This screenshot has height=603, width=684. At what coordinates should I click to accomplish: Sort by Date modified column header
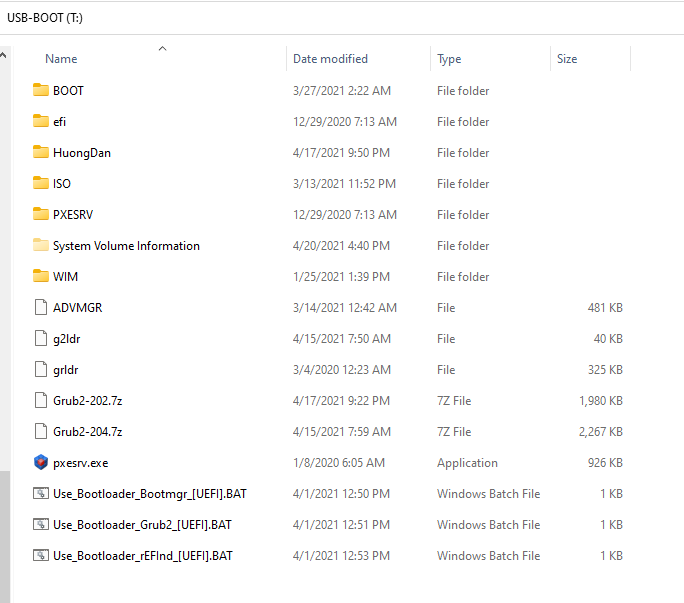[x=330, y=59]
